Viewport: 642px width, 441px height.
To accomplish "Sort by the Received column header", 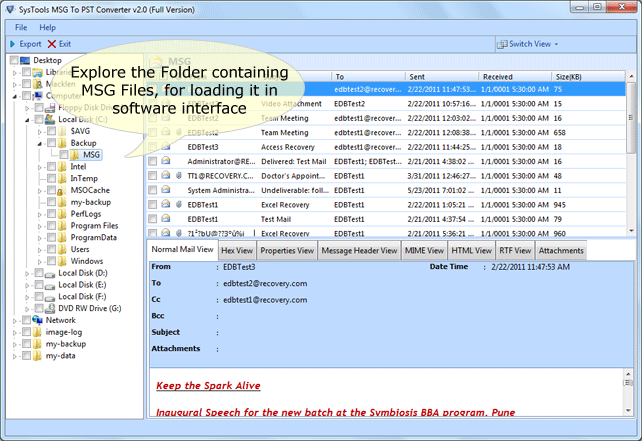I will point(514,77).
